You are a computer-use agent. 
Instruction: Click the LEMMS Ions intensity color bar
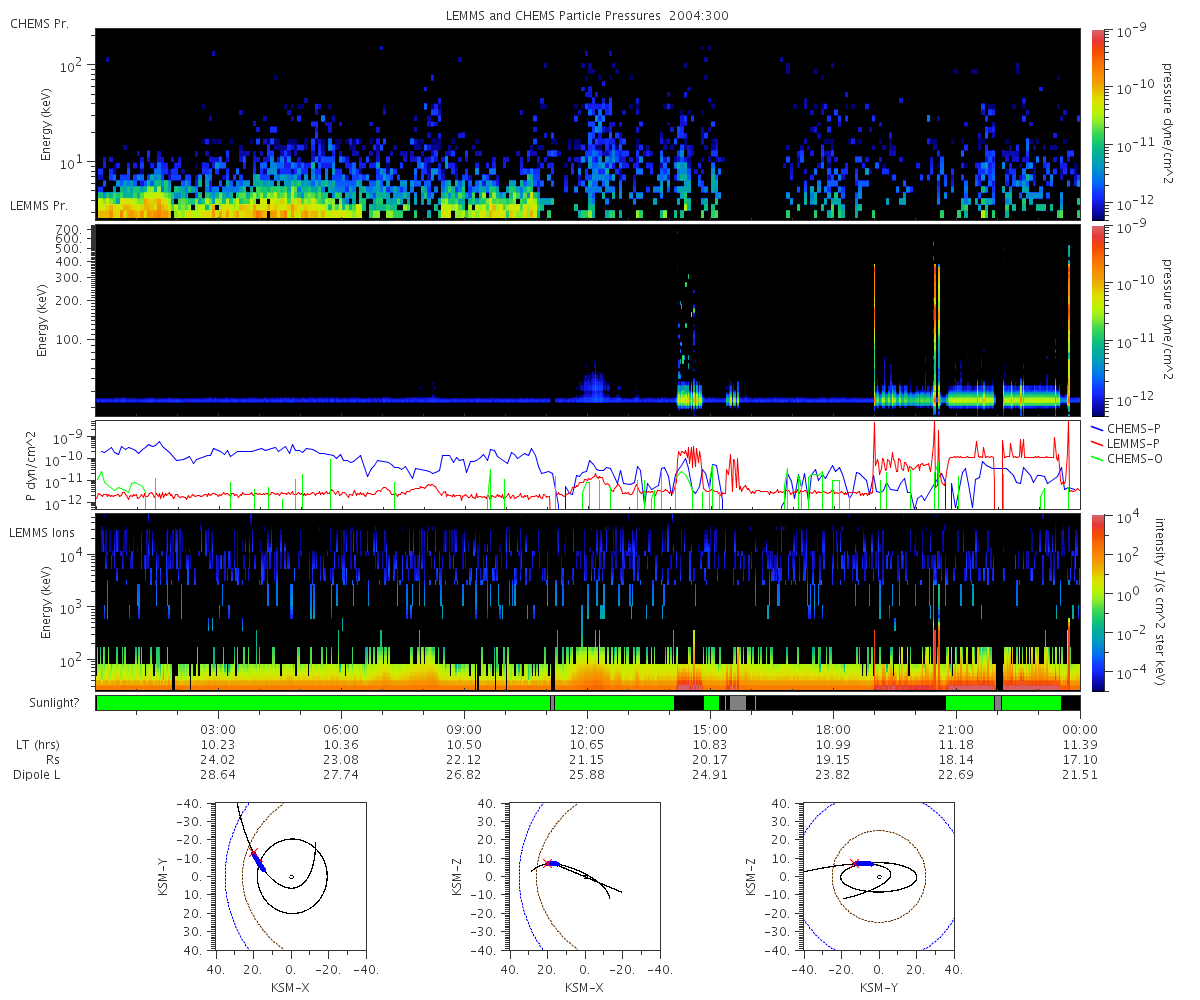[x=1097, y=603]
